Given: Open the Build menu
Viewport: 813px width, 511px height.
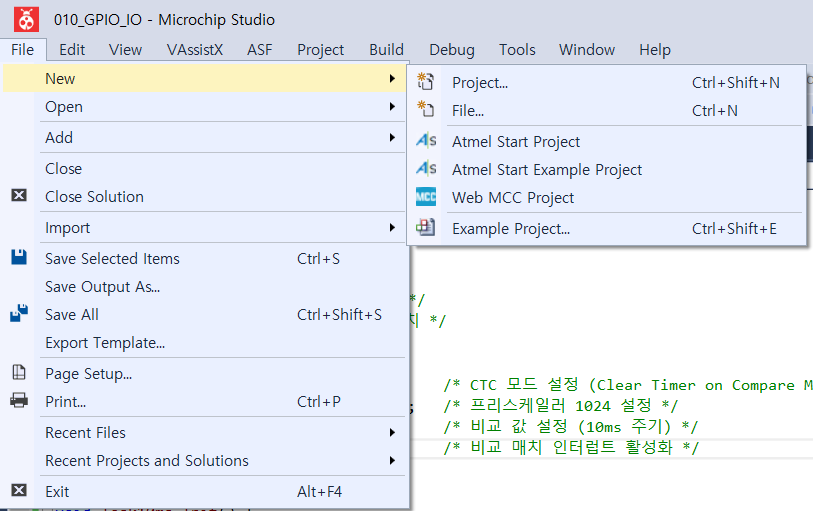Looking at the screenshot, I should click(x=386, y=50).
